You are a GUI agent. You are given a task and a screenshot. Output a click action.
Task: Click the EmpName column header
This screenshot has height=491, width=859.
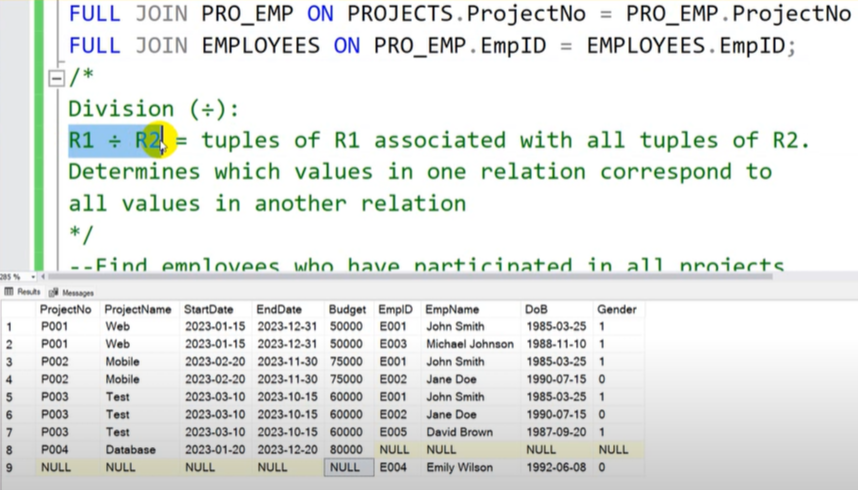click(451, 310)
